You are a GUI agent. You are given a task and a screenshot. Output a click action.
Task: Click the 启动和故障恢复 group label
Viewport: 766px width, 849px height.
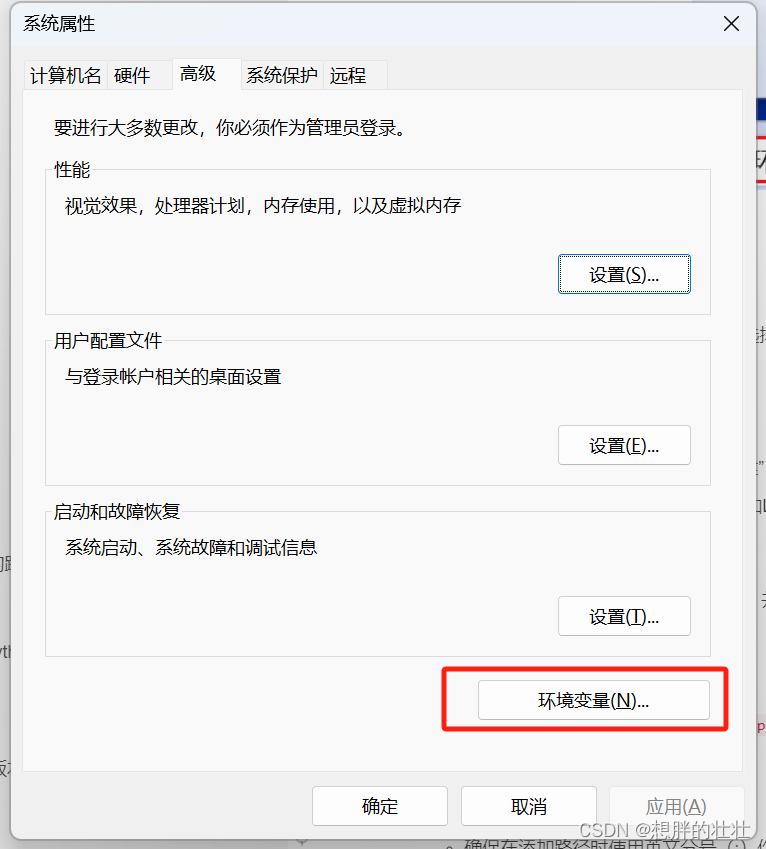(117, 512)
